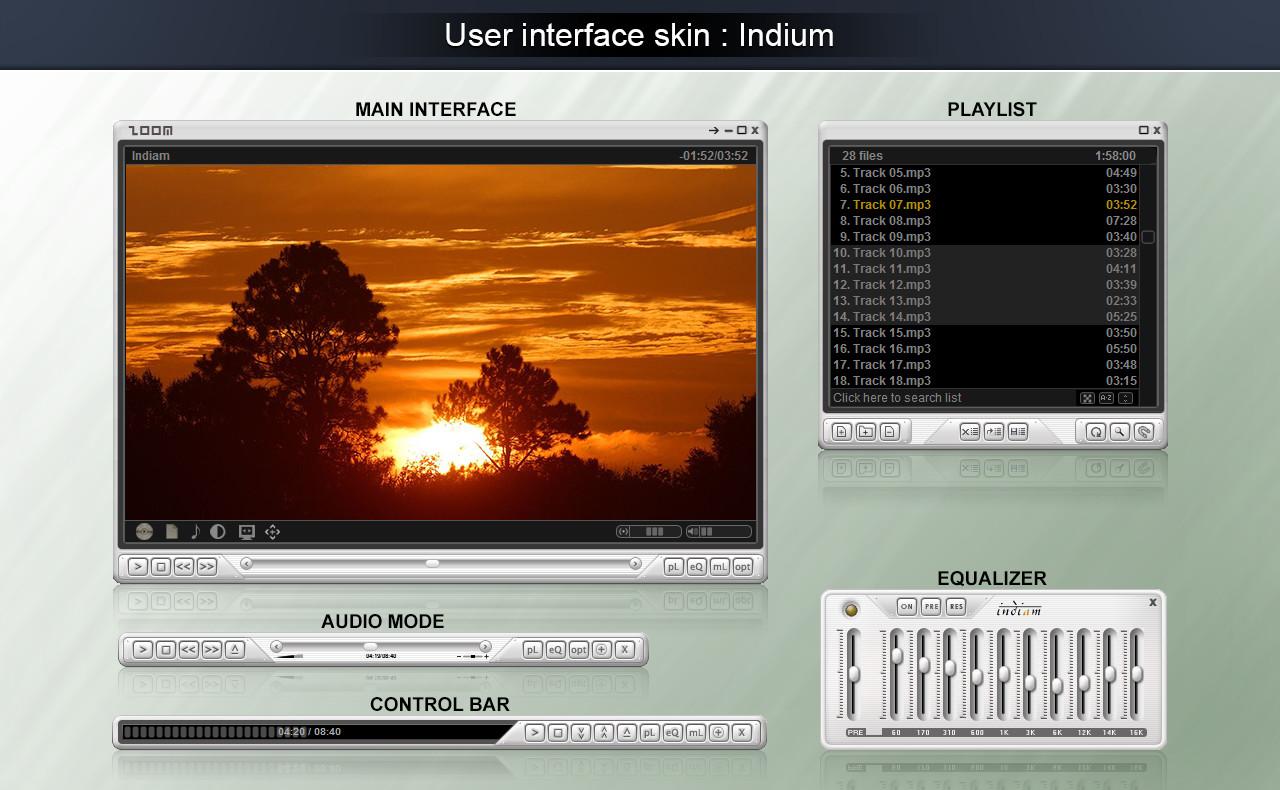Click the contrast adjustment icon under the video
Viewport: 1280px width, 790px height.
click(x=218, y=531)
